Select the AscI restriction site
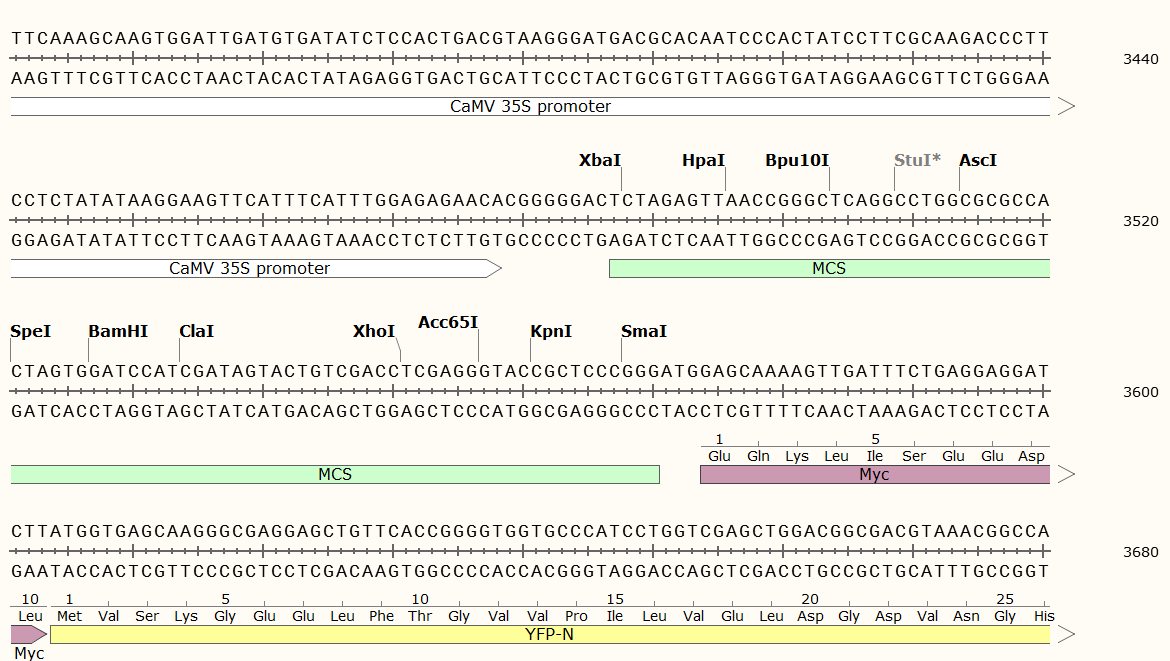The height and width of the screenshot is (661, 1170). (x=977, y=160)
